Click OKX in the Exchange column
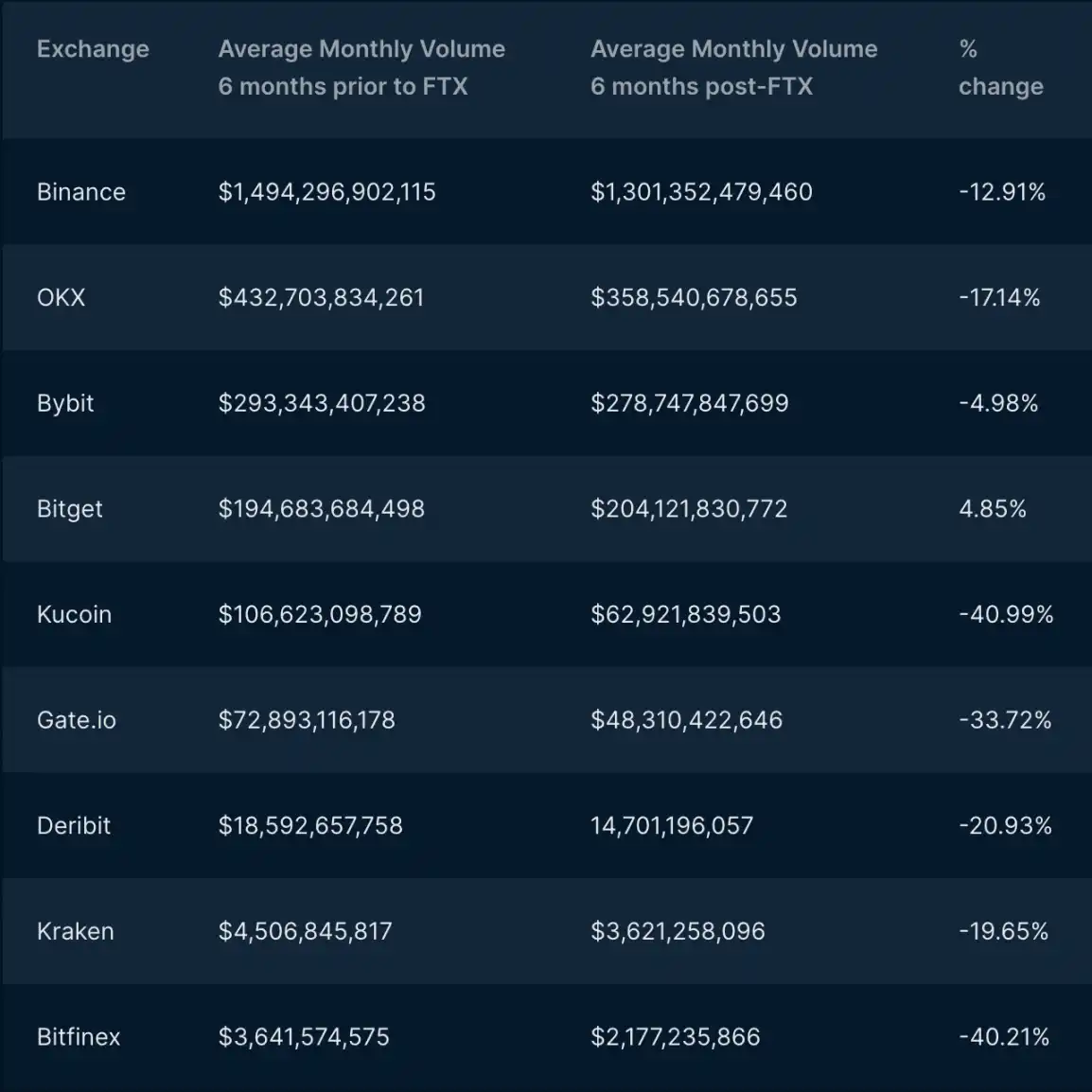This screenshot has width=1092, height=1092. (62, 297)
